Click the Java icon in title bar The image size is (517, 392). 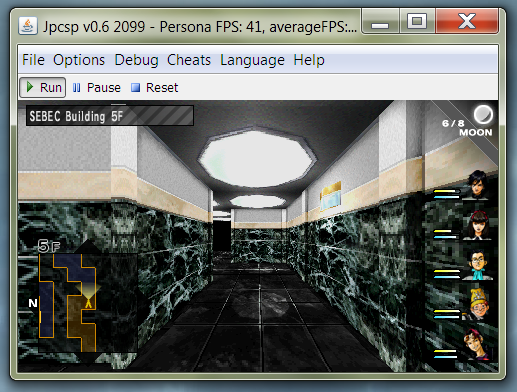(28, 26)
